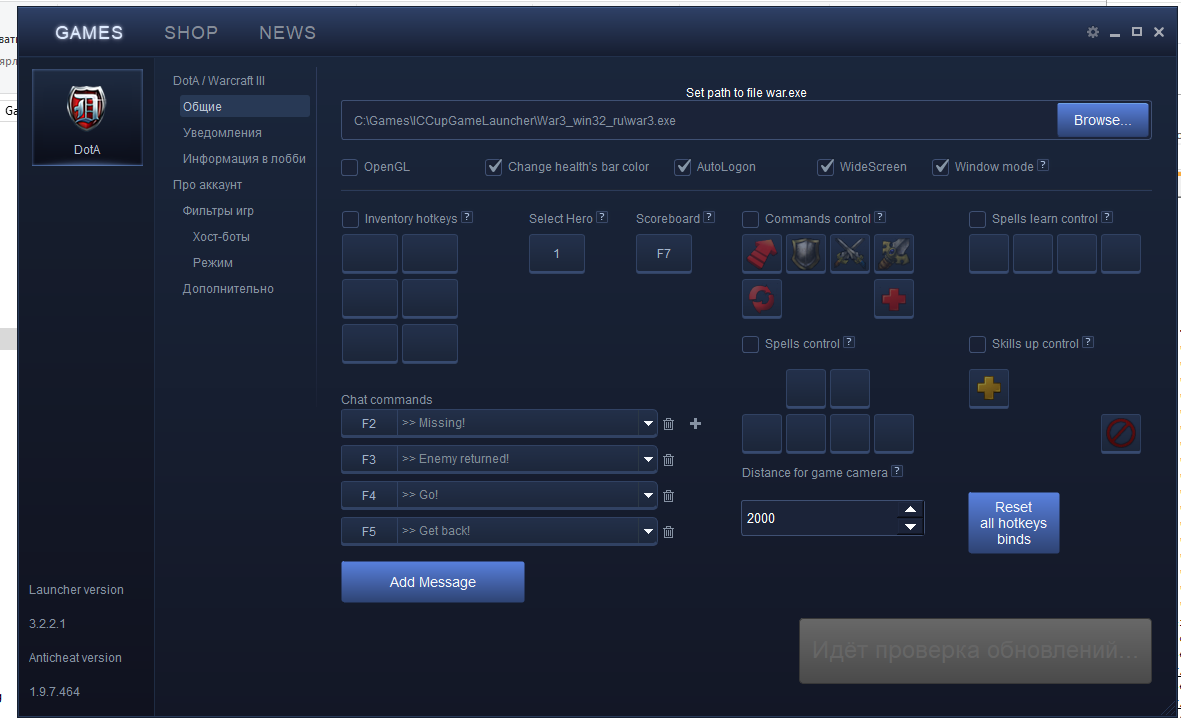Open help for Commands control
Screen dimensions: 1181x718
(880, 217)
